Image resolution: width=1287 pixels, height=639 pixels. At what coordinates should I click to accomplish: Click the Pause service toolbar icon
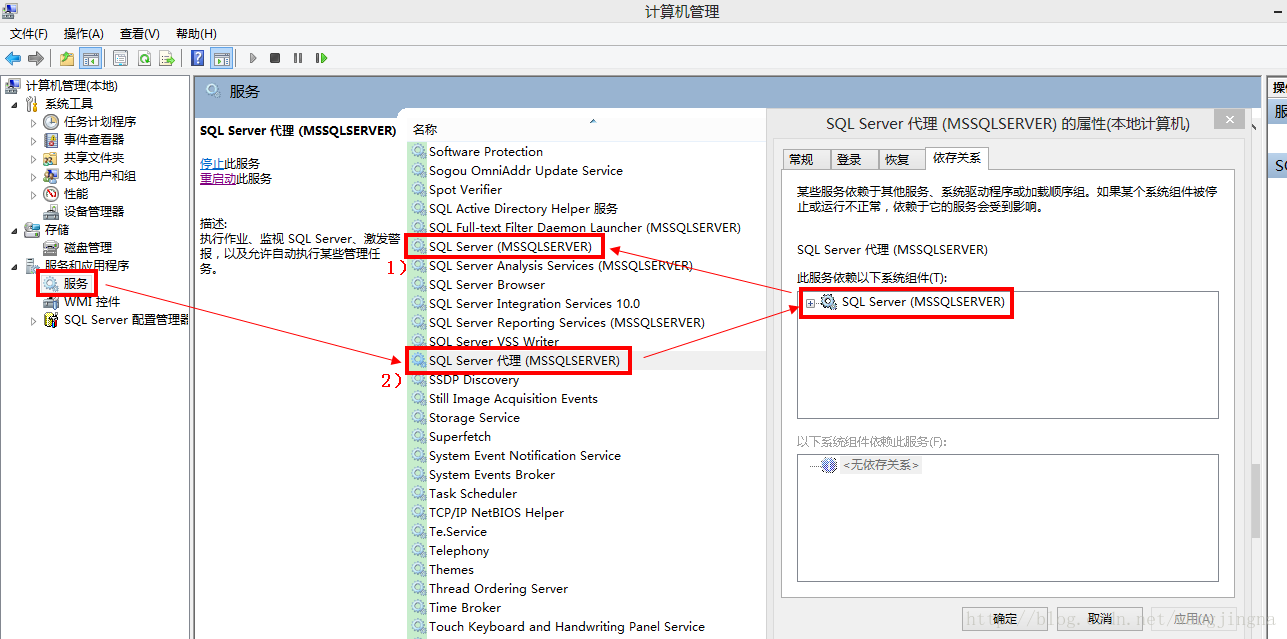coord(298,58)
